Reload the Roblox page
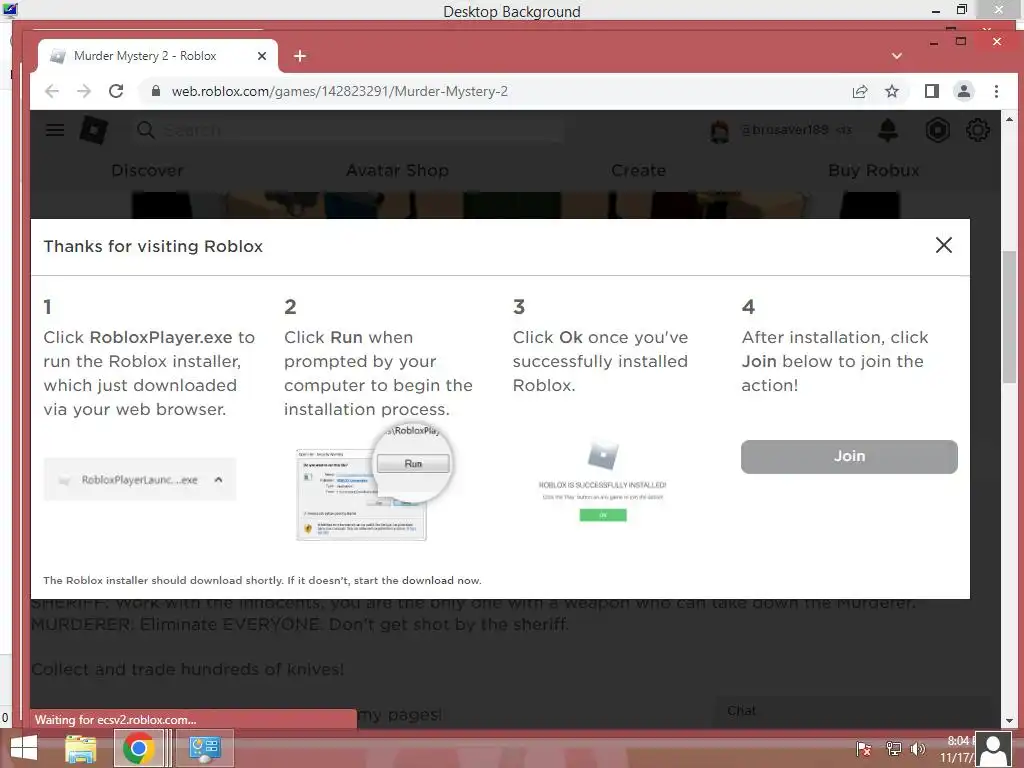 coord(116,91)
